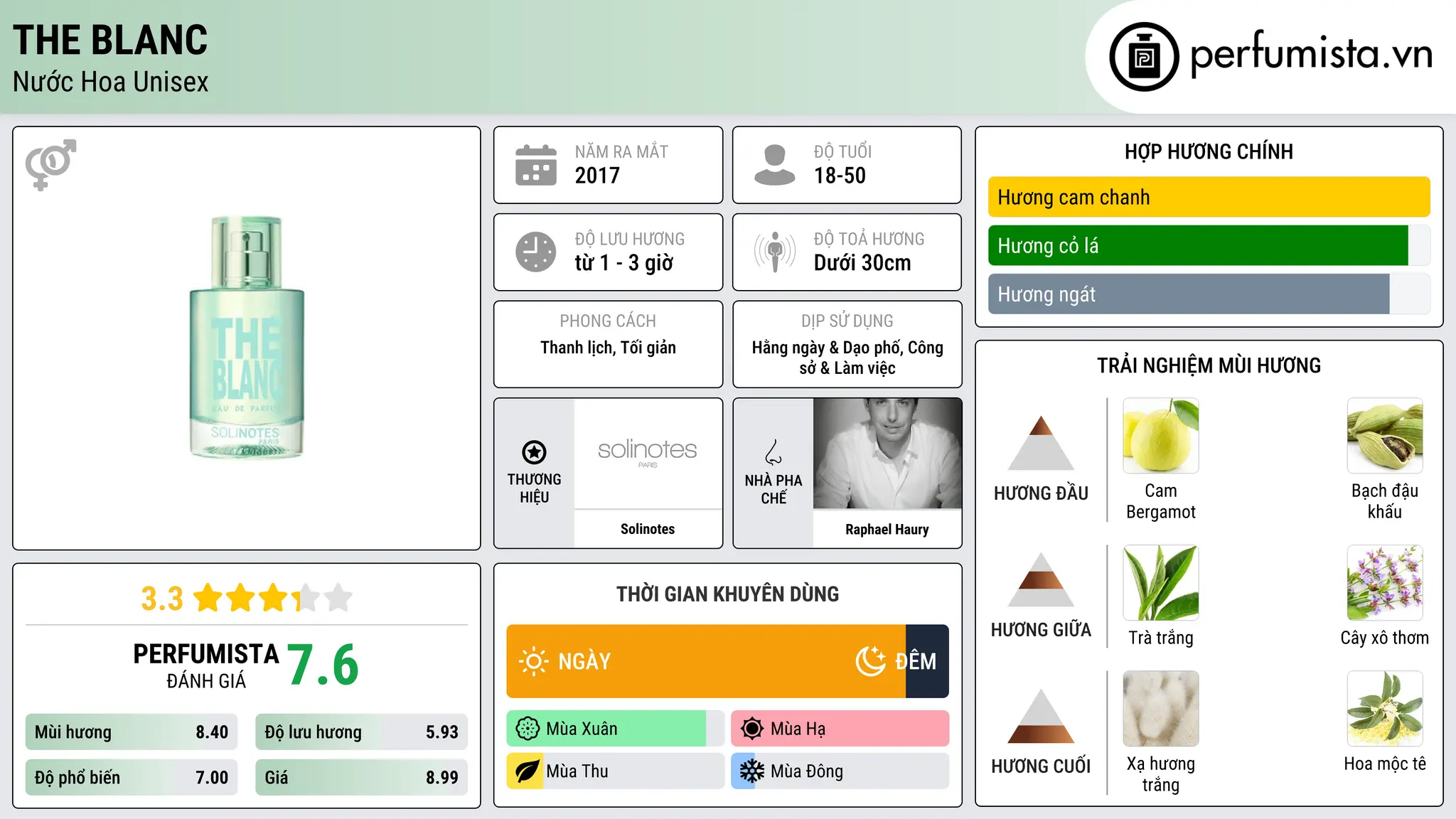Select the Cây xô thơm note image
The width and height of the screenshot is (1456, 819).
click(x=1385, y=583)
